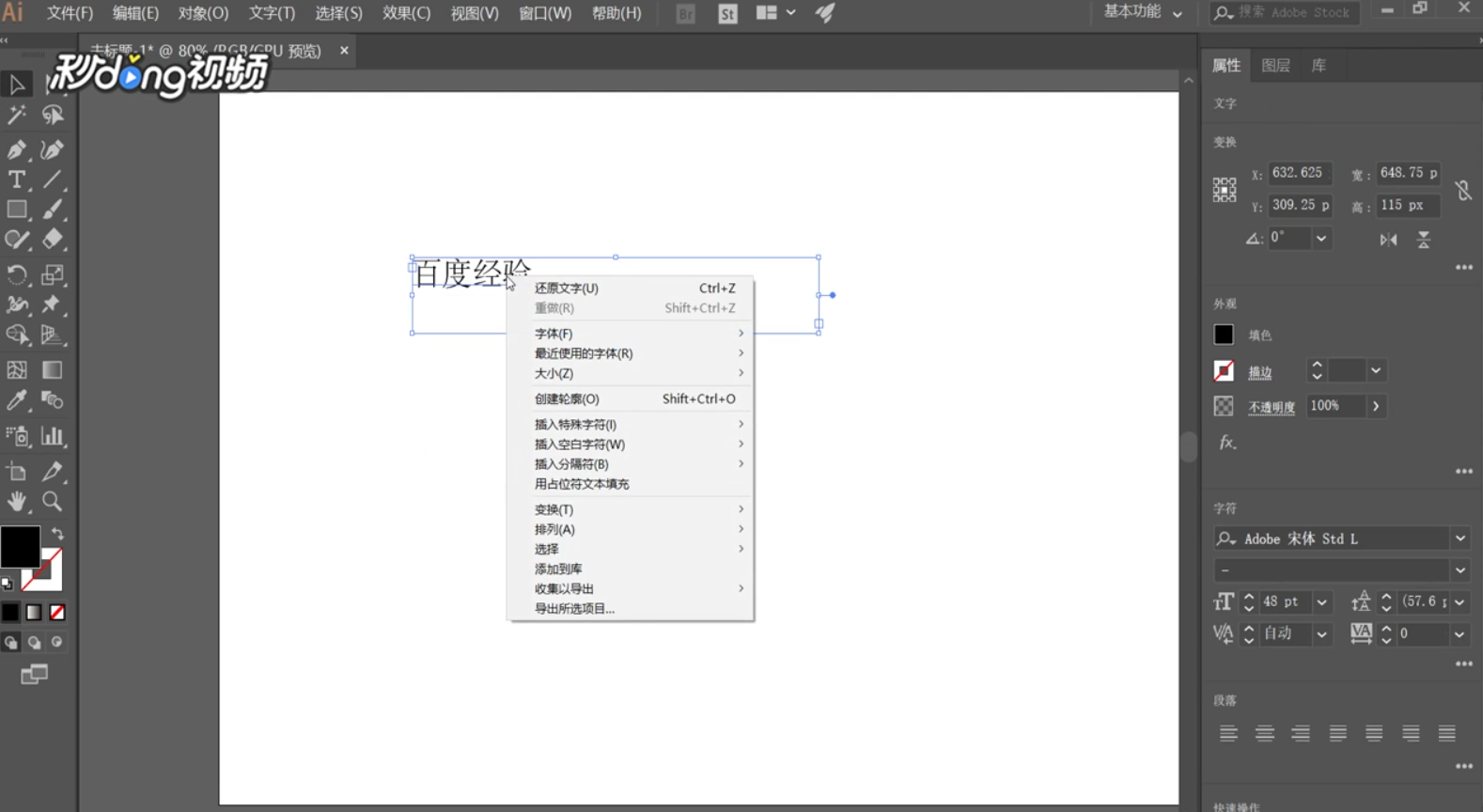Screen dimensions: 1483x812
Task: Toggle constrain width and height proportions
Action: (x=1463, y=191)
